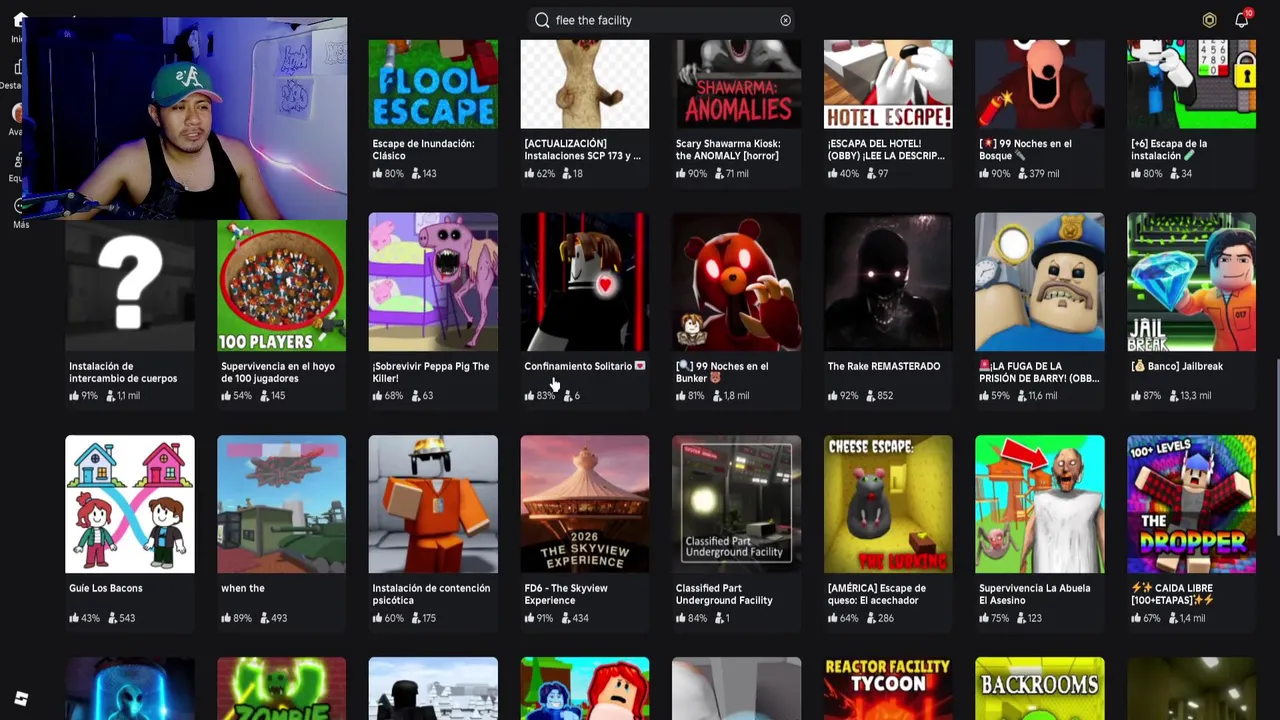
Task: Open Hotel Escape game thumbnail
Action: [888, 84]
